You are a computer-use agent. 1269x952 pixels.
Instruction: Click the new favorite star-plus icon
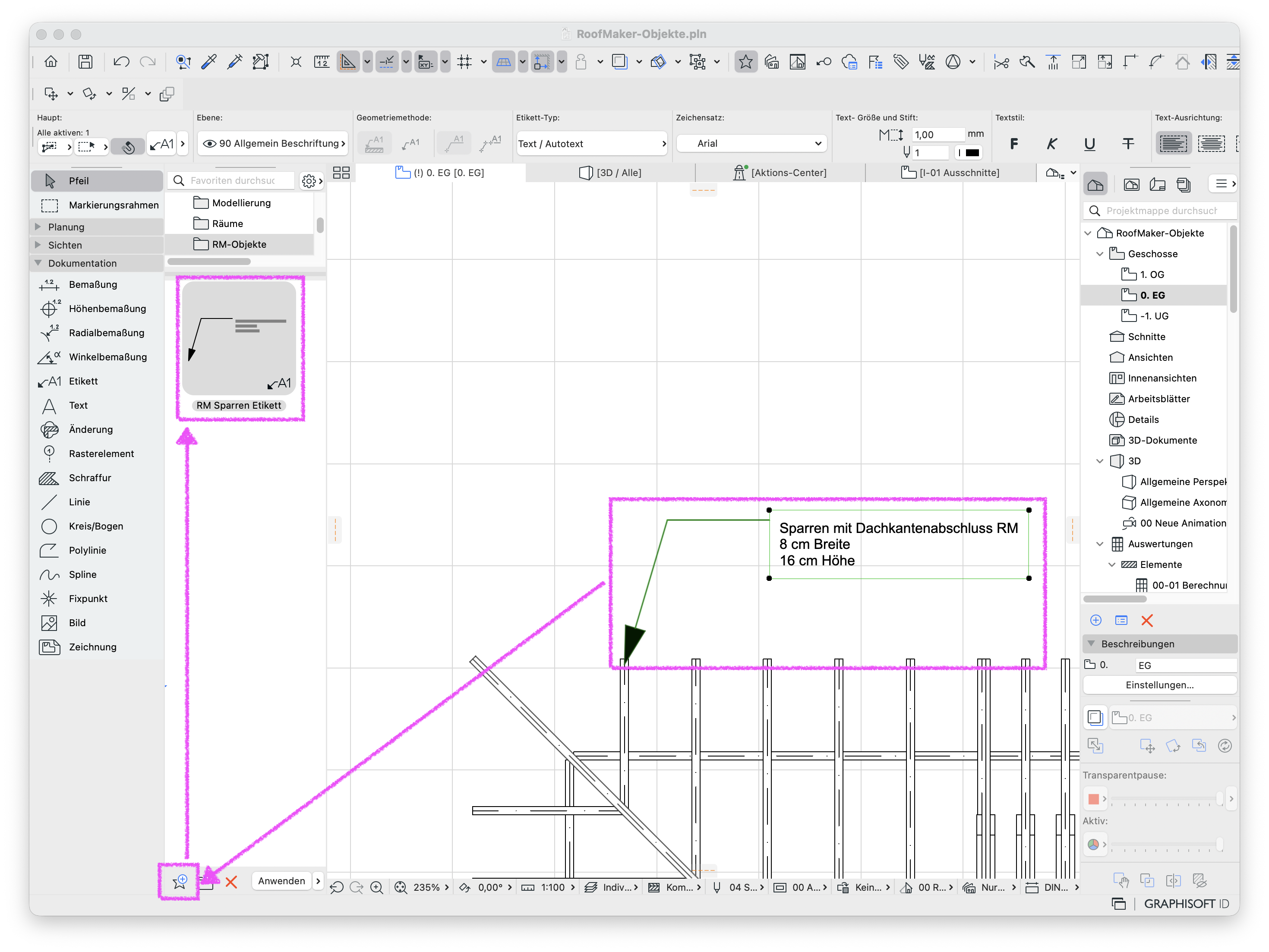(180, 881)
